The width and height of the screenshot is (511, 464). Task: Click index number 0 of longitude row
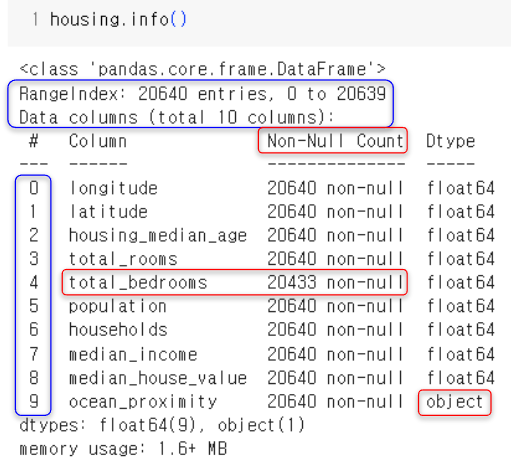pyautogui.click(x=34, y=188)
